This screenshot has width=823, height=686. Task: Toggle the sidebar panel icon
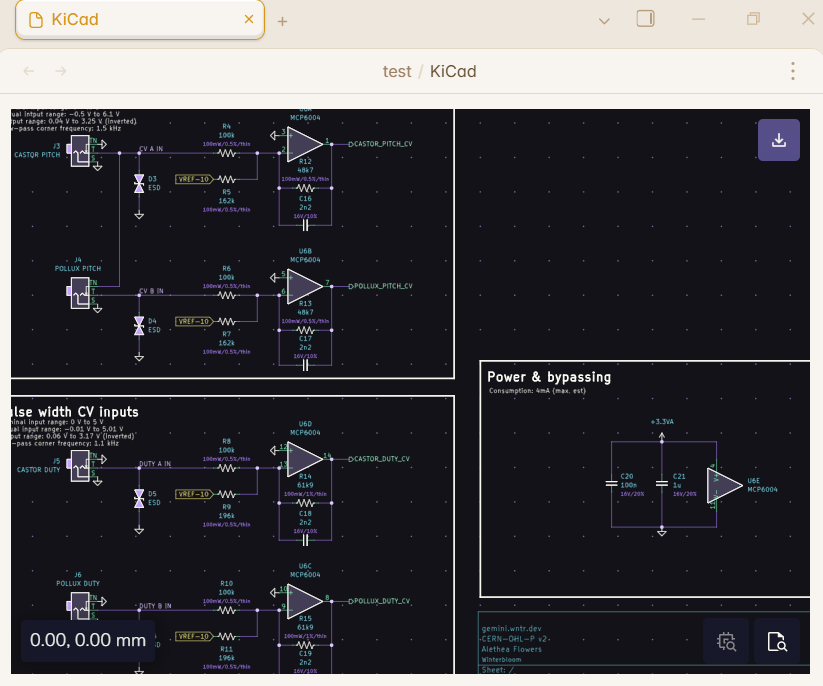pyautogui.click(x=645, y=19)
